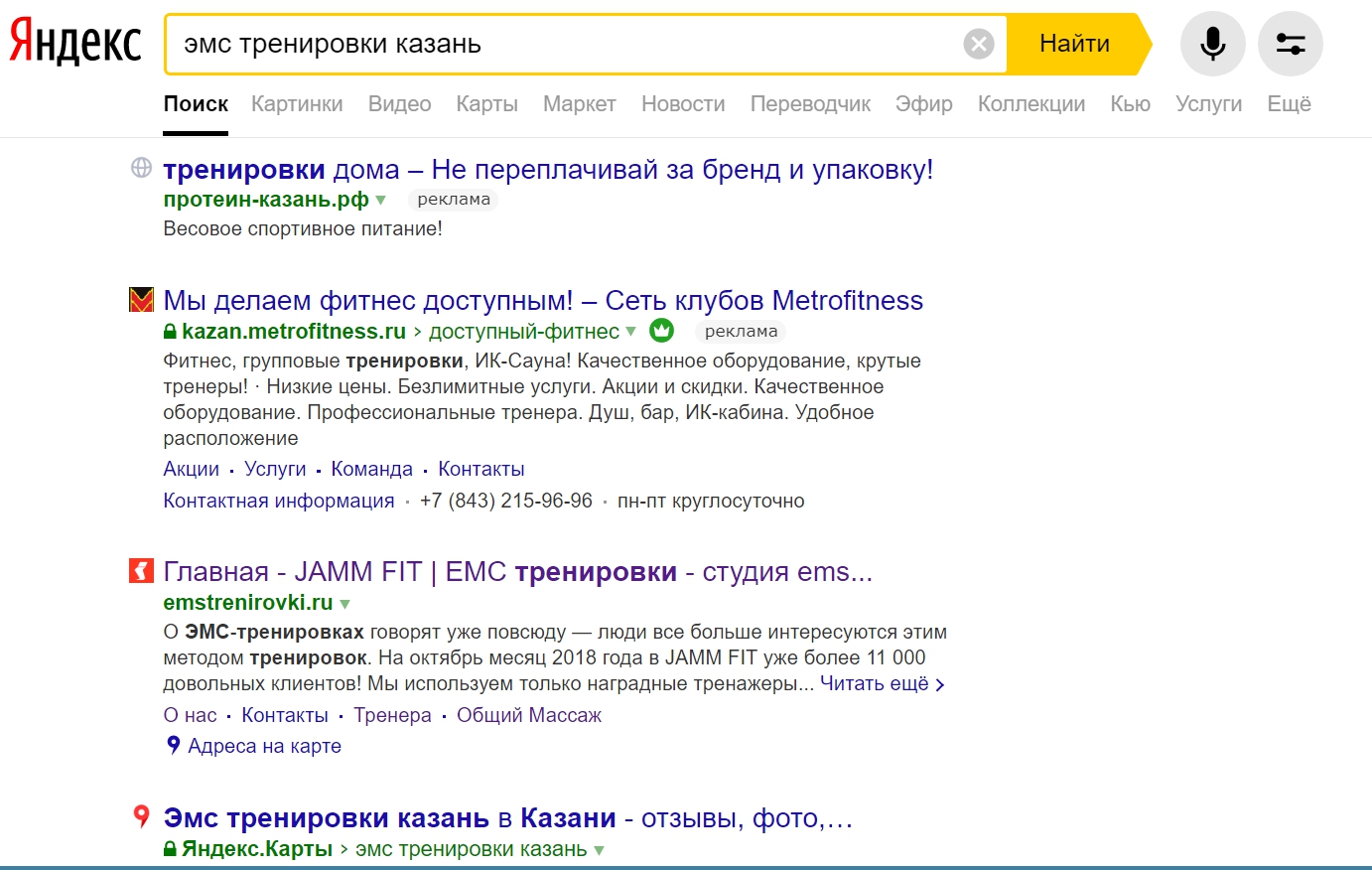Open the протеин-казань.рф green URL

(266, 200)
